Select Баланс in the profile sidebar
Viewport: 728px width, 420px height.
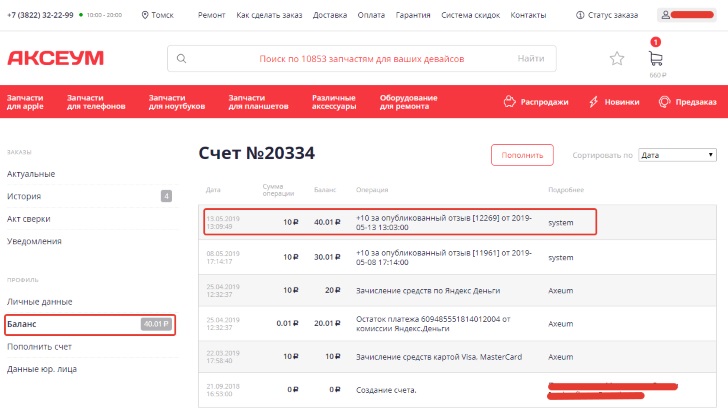pyautogui.click(x=22, y=324)
